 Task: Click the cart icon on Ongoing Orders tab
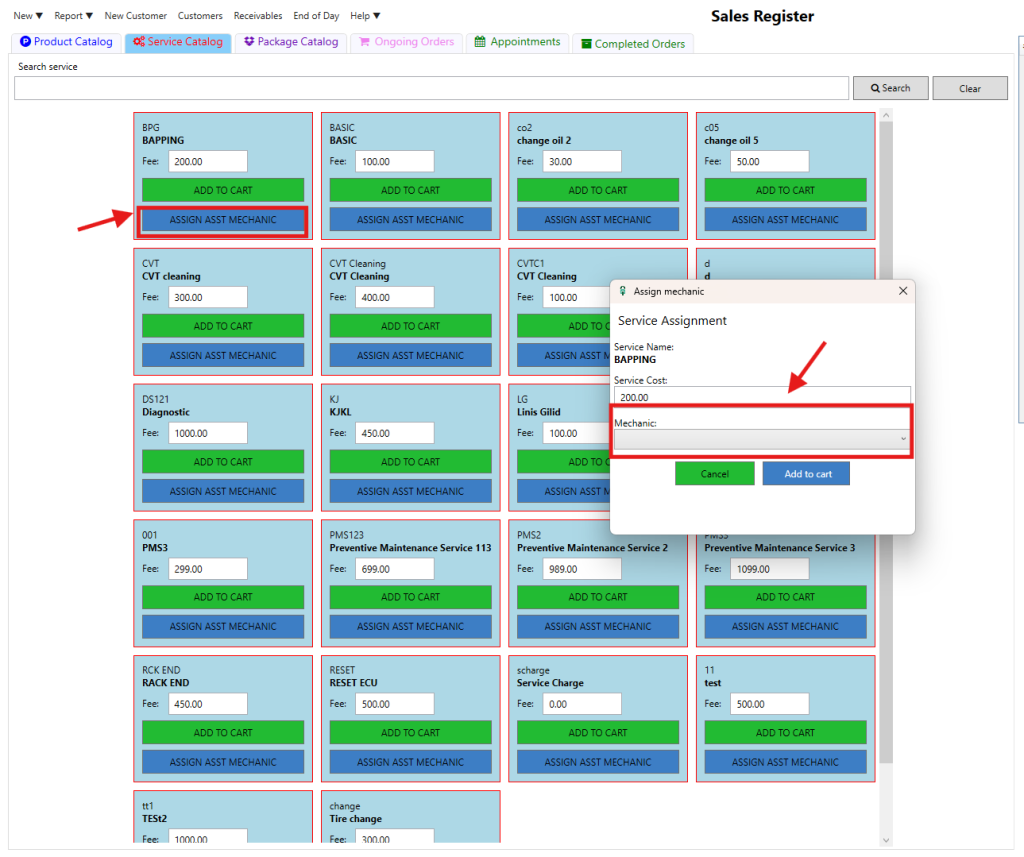click(x=364, y=42)
